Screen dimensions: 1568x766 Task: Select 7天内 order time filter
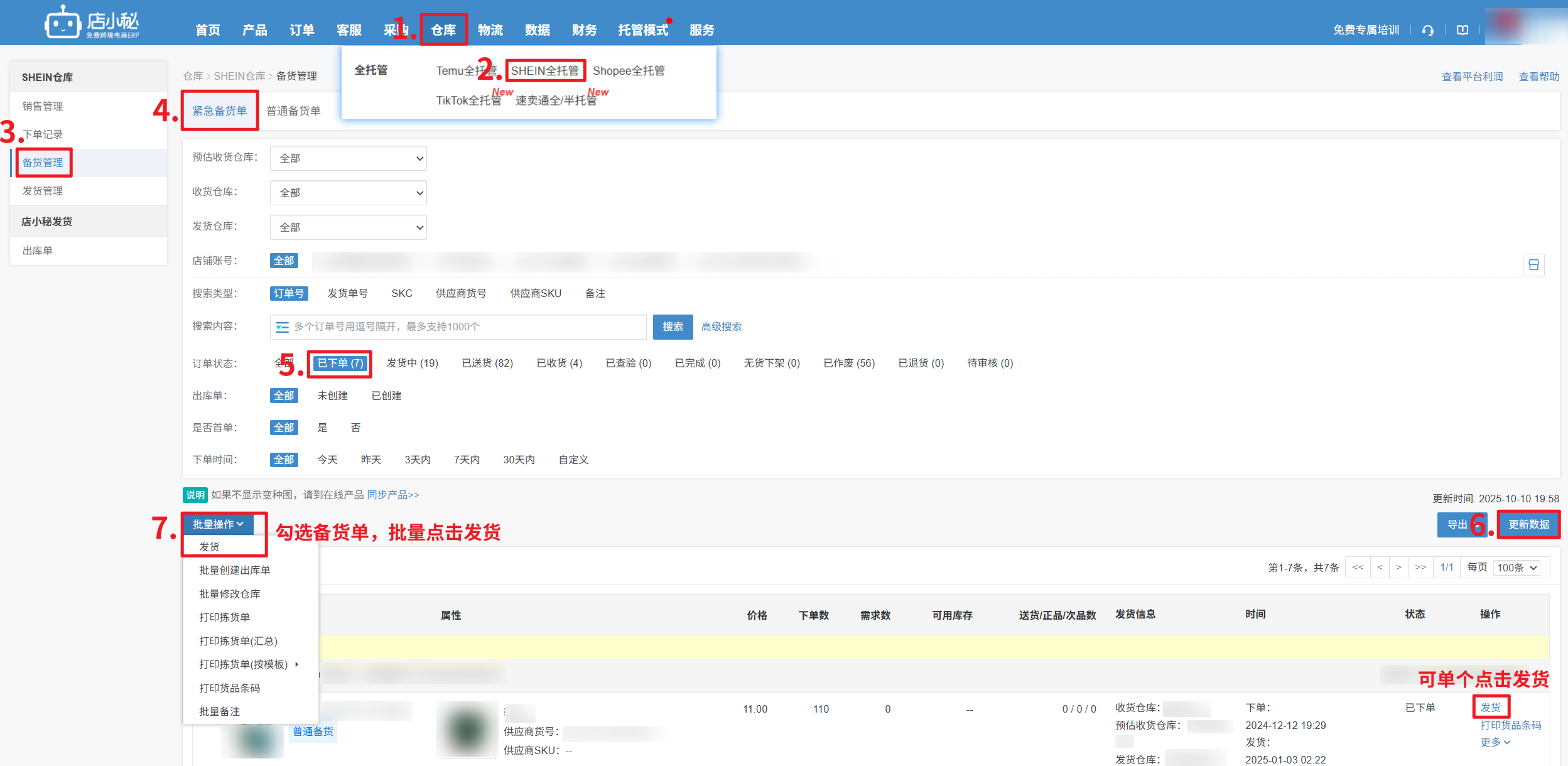tap(467, 460)
